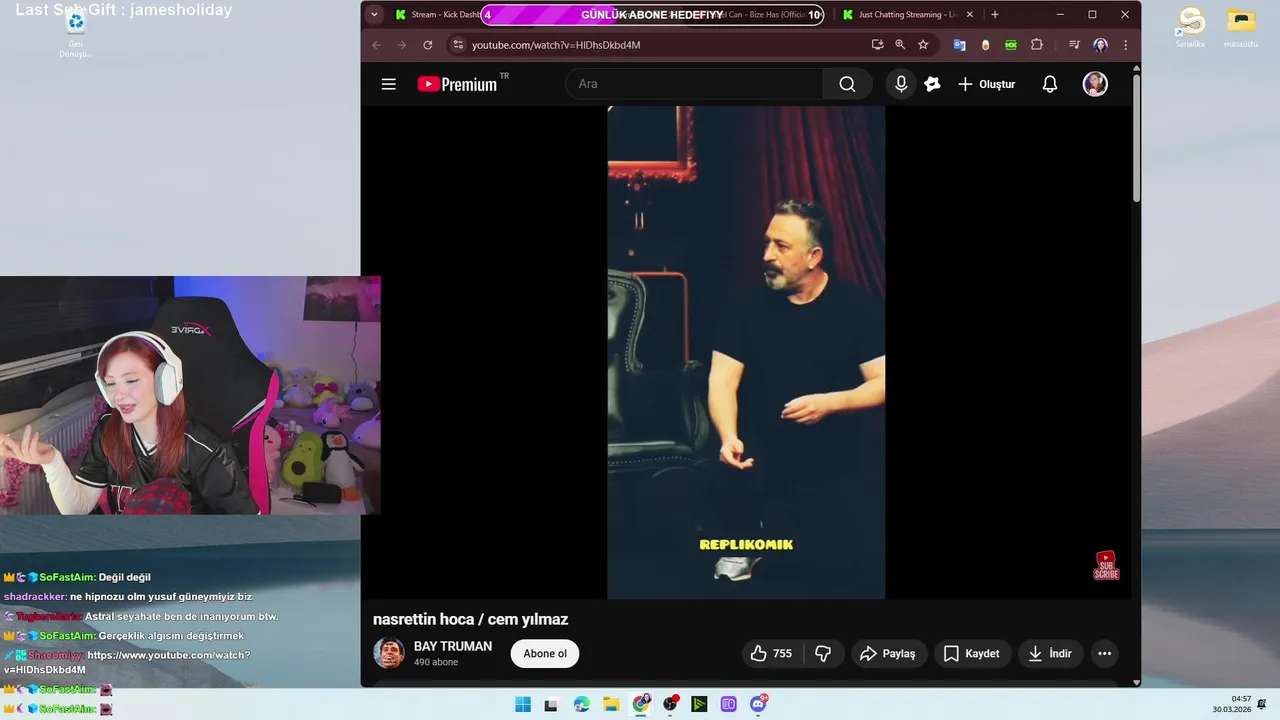Open the three-dot more actions menu
The image size is (1280, 720).
pyautogui.click(x=1104, y=654)
